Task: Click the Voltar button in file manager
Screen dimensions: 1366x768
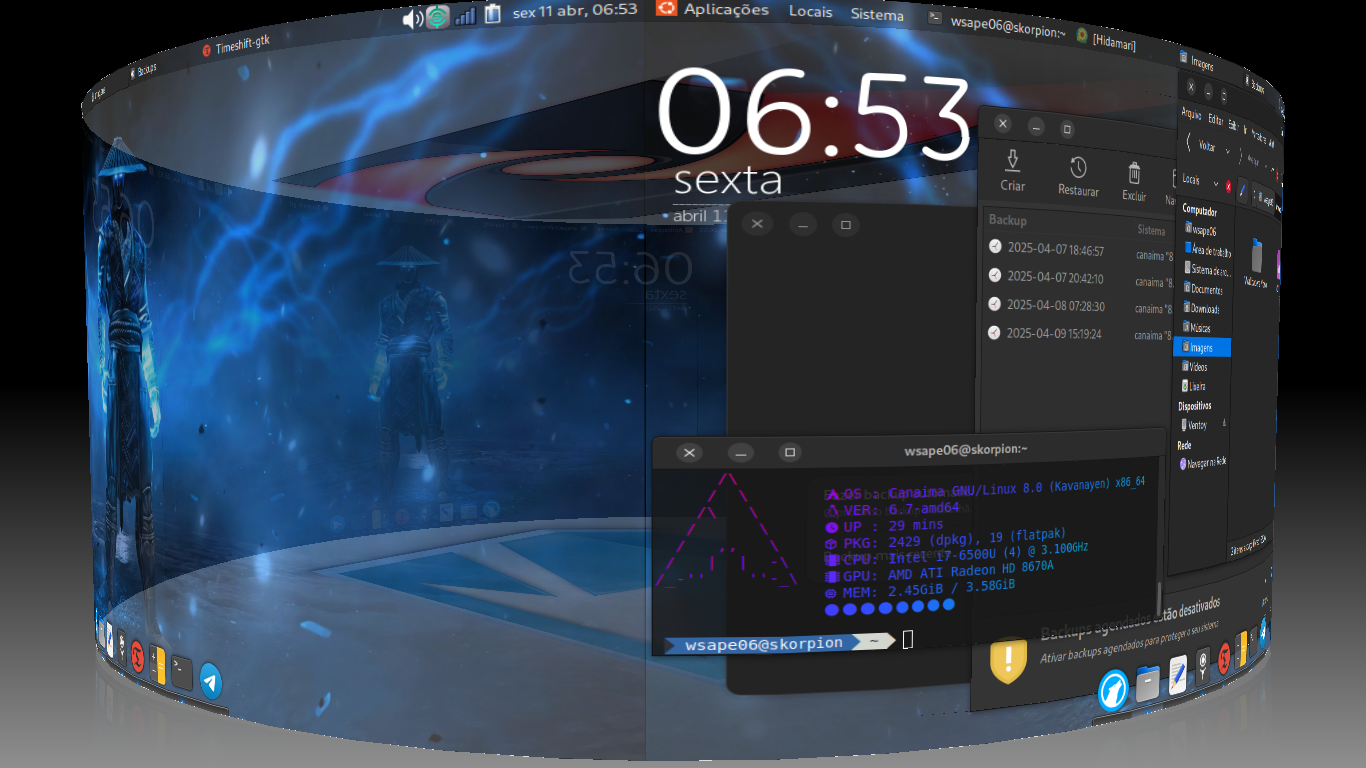Action: point(1205,146)
